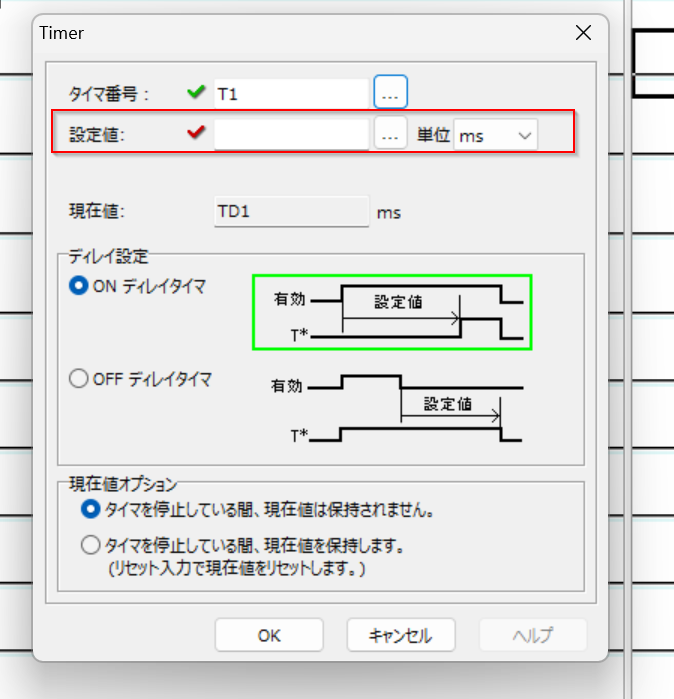The image size is (674, 699).
Task: Click the OFF delay timing diagram
Action: click(396, 409)
